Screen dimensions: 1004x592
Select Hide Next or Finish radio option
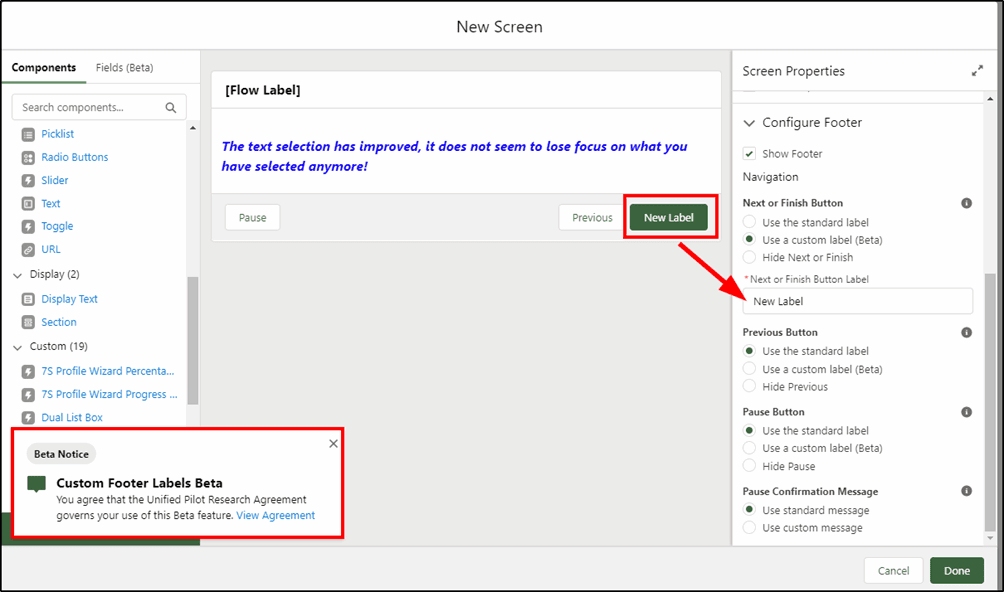[x=749, y=257]
